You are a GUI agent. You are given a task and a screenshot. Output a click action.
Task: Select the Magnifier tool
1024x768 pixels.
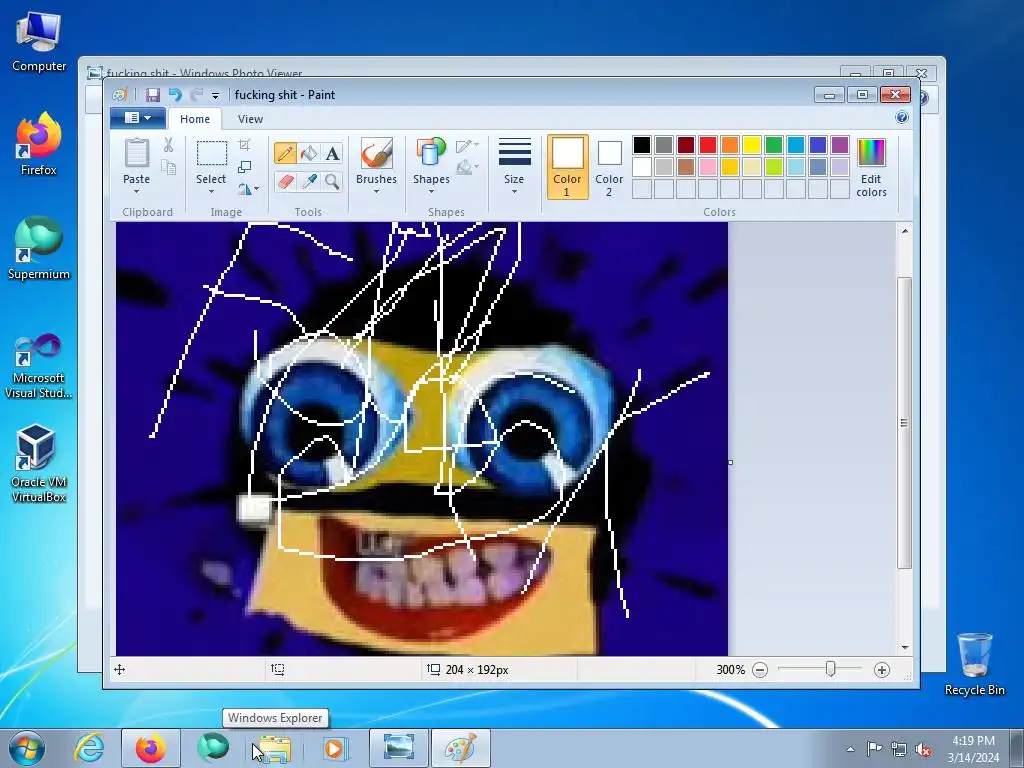[x=332, y=181]
